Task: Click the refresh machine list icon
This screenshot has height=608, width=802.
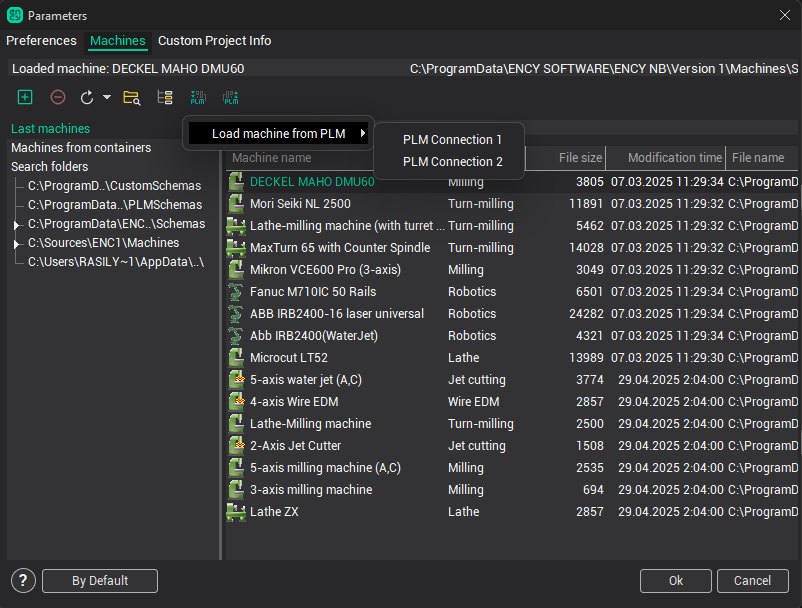Action: point(87,97)
